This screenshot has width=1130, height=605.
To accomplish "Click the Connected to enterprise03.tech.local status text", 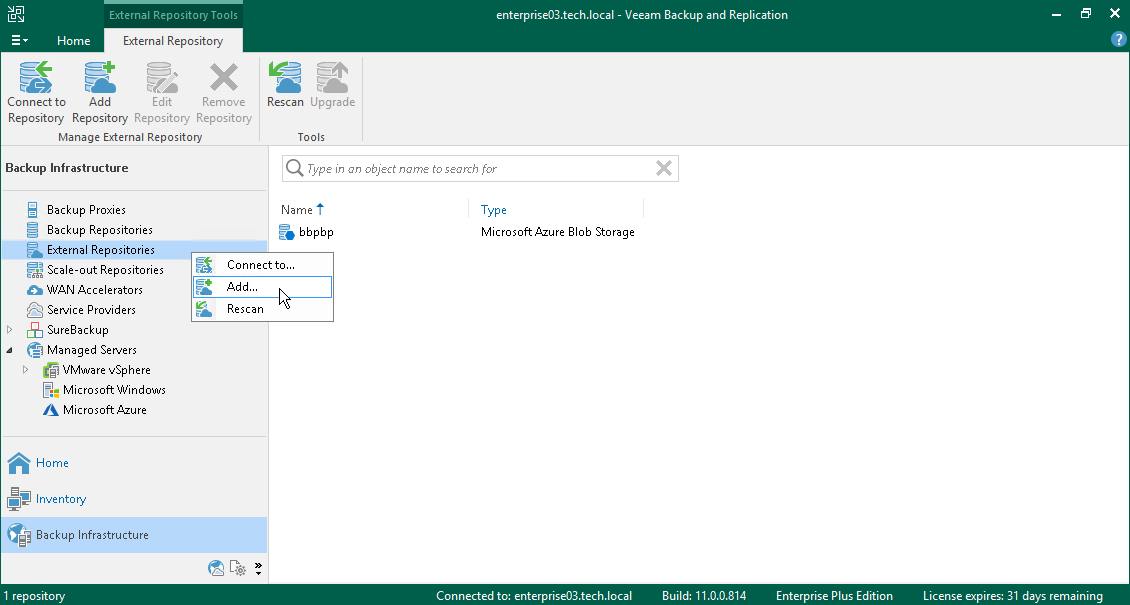I will [534, 596].
